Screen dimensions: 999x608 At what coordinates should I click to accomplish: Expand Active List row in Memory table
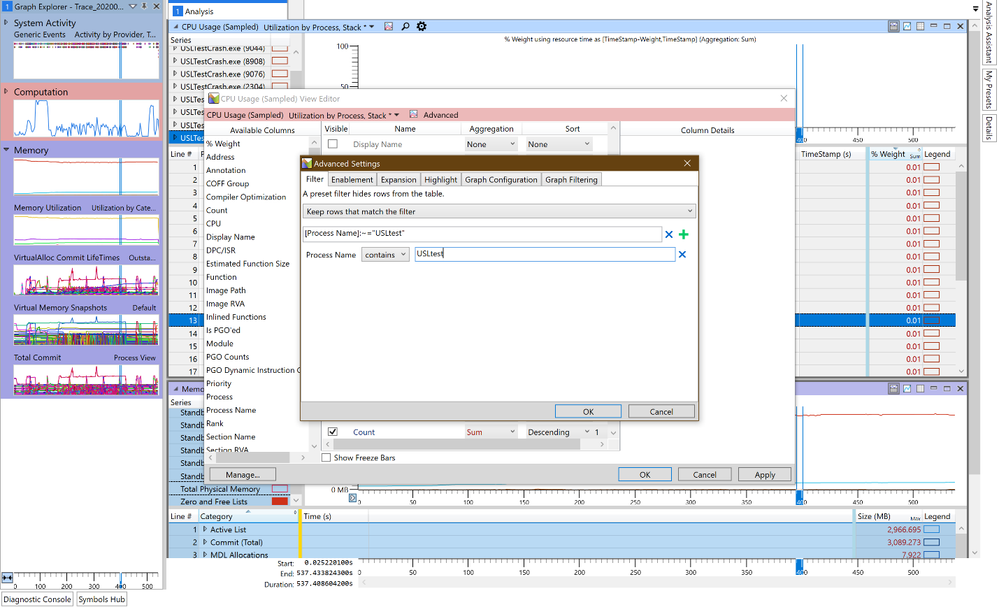(x=205, y=530)
